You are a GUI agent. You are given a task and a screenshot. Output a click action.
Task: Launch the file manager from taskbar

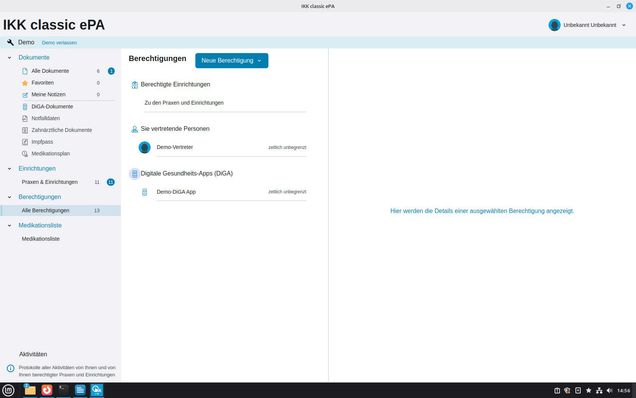coord(30,390)
